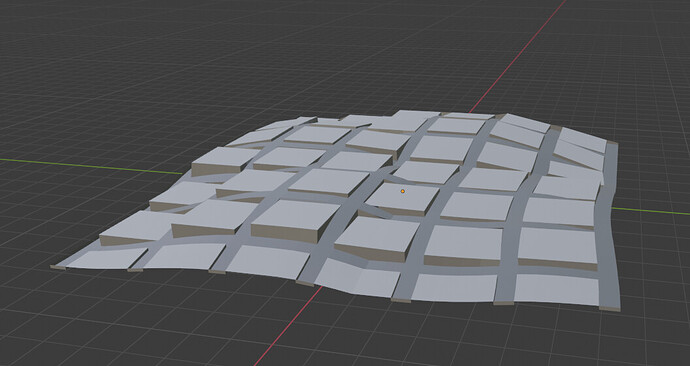Click the mesh's flat right-edge border strip

[x=611, y=224]
